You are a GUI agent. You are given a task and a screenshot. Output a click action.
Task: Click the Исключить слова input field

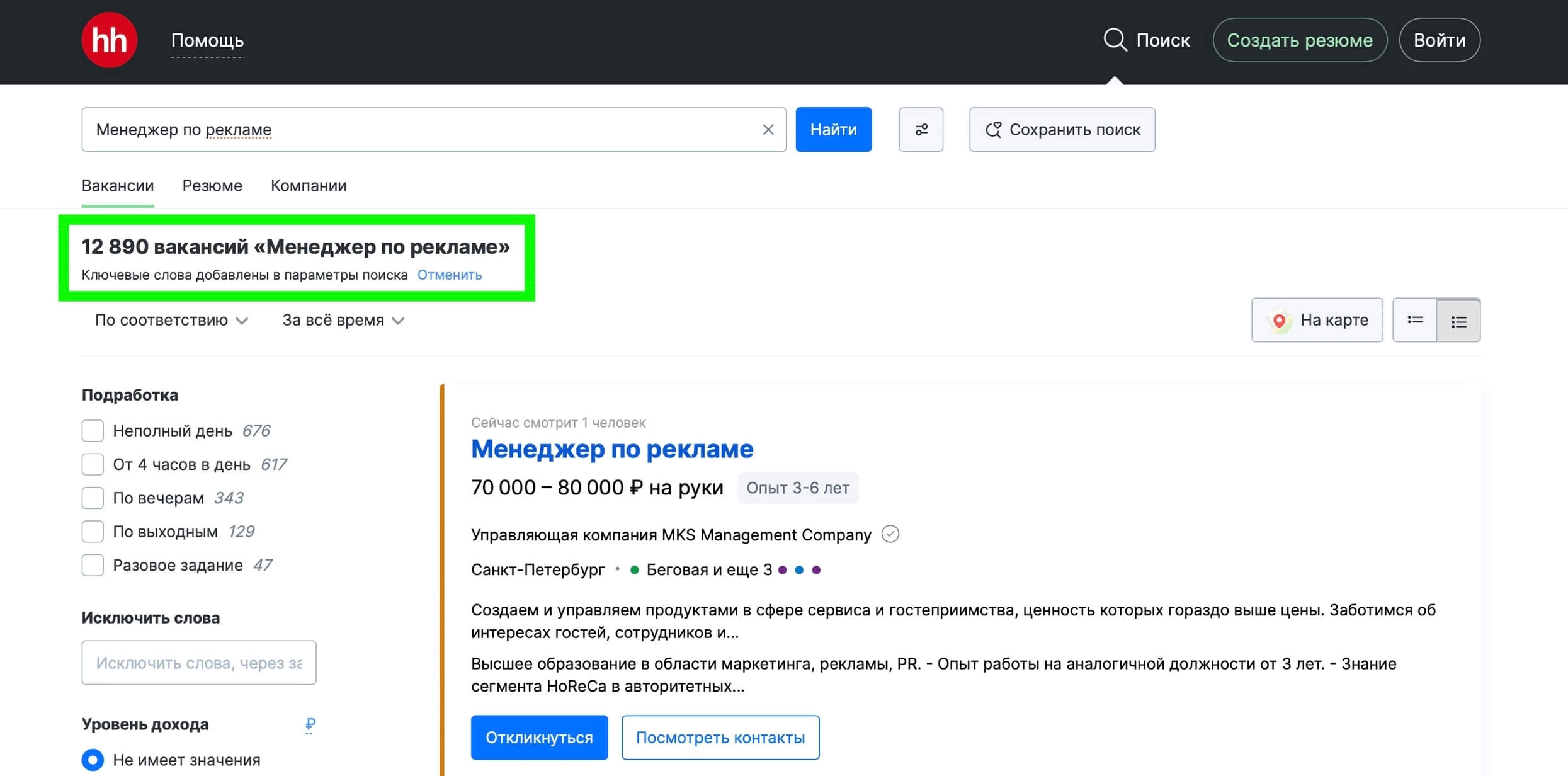click(199, 663)
